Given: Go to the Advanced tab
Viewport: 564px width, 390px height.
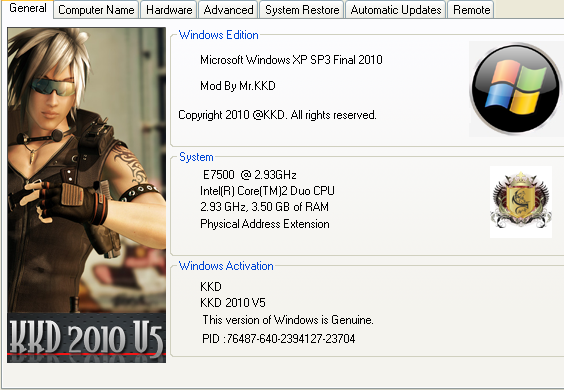Looking at the screenshot, I should [228, 10].
